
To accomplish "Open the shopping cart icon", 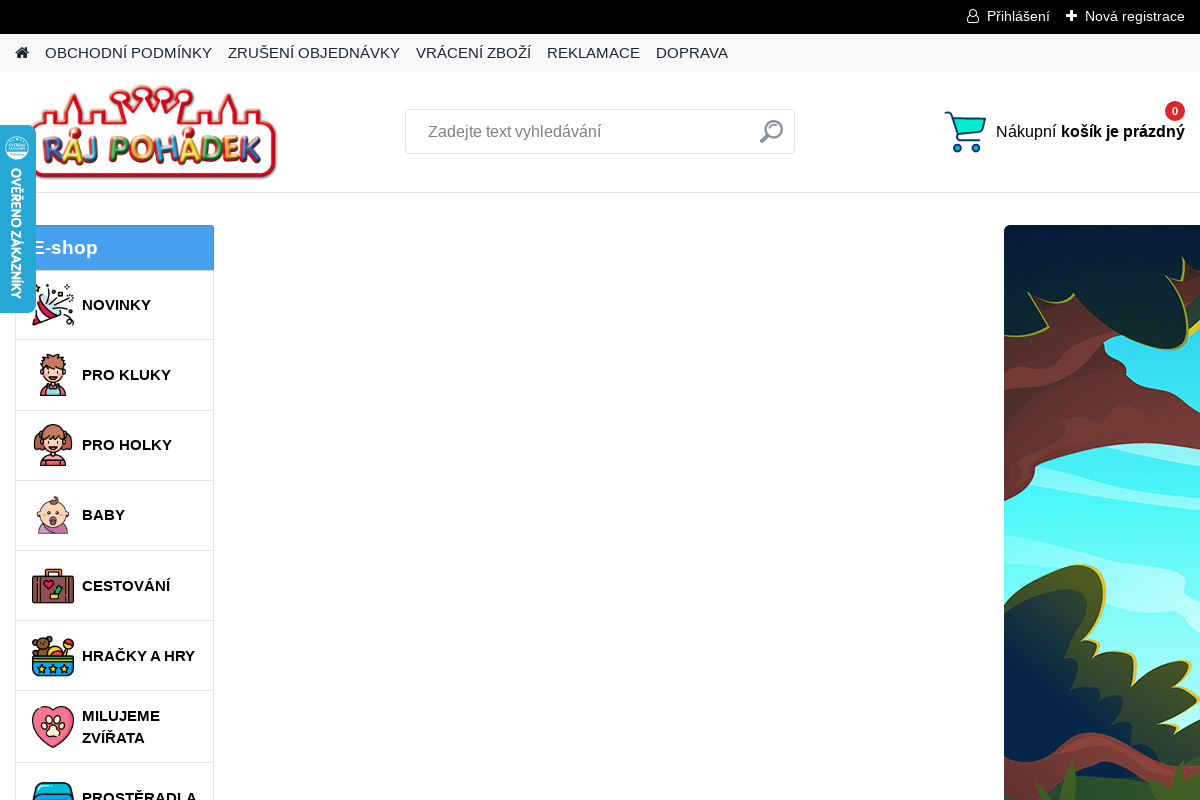I will click(x=964, y=131).
